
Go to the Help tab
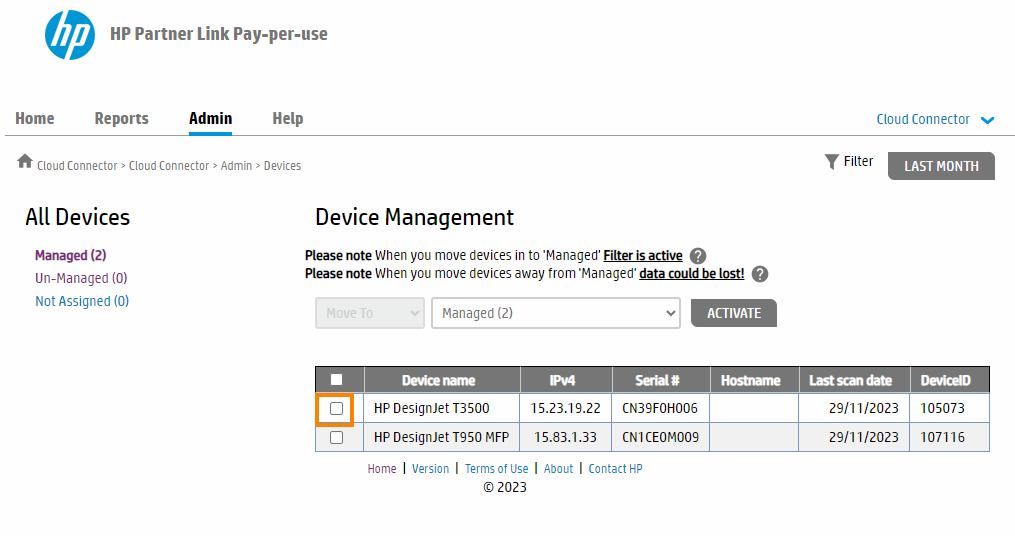tap(287, 118)
